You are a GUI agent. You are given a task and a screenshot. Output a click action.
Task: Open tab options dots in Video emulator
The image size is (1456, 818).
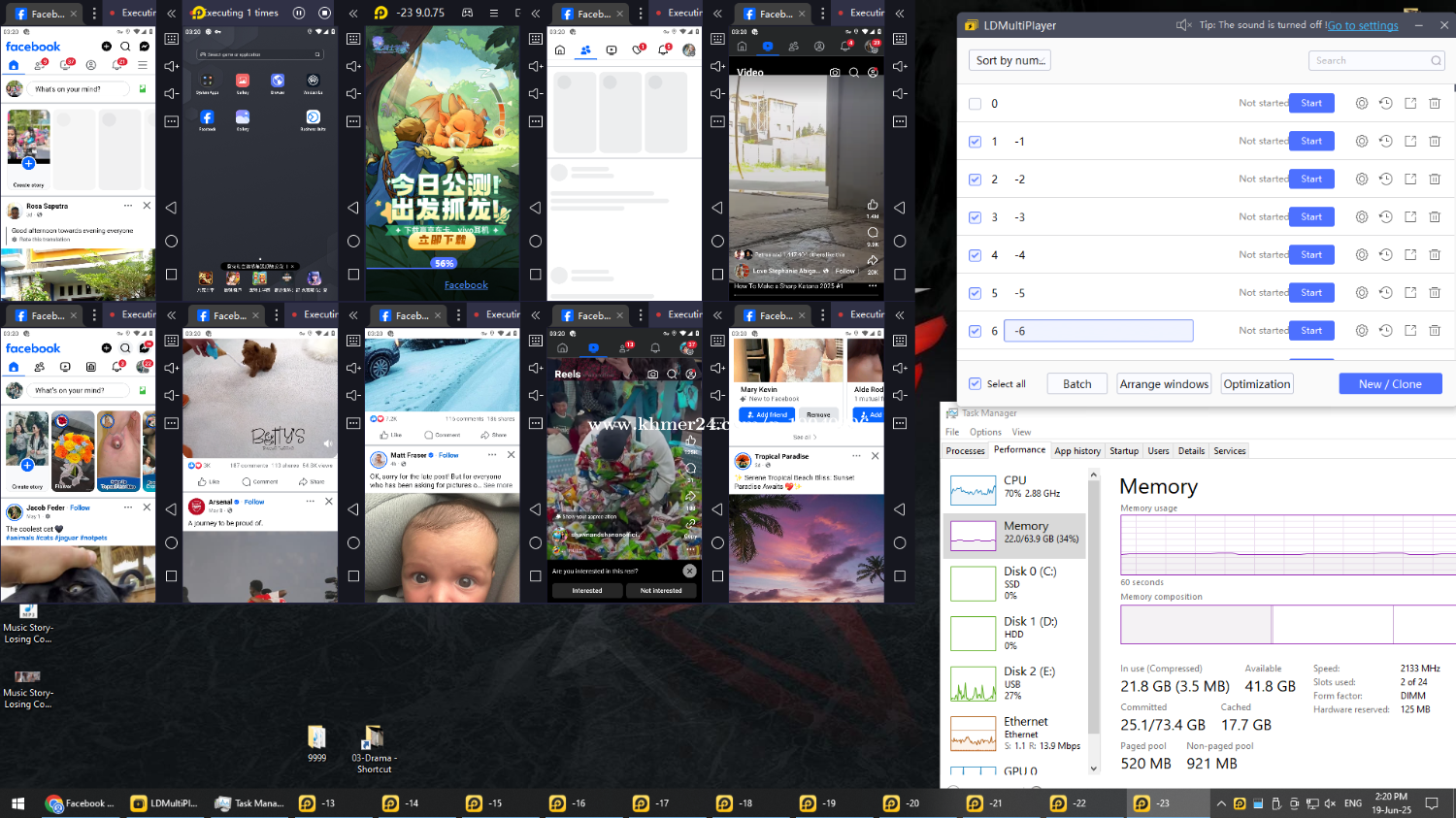822,14
